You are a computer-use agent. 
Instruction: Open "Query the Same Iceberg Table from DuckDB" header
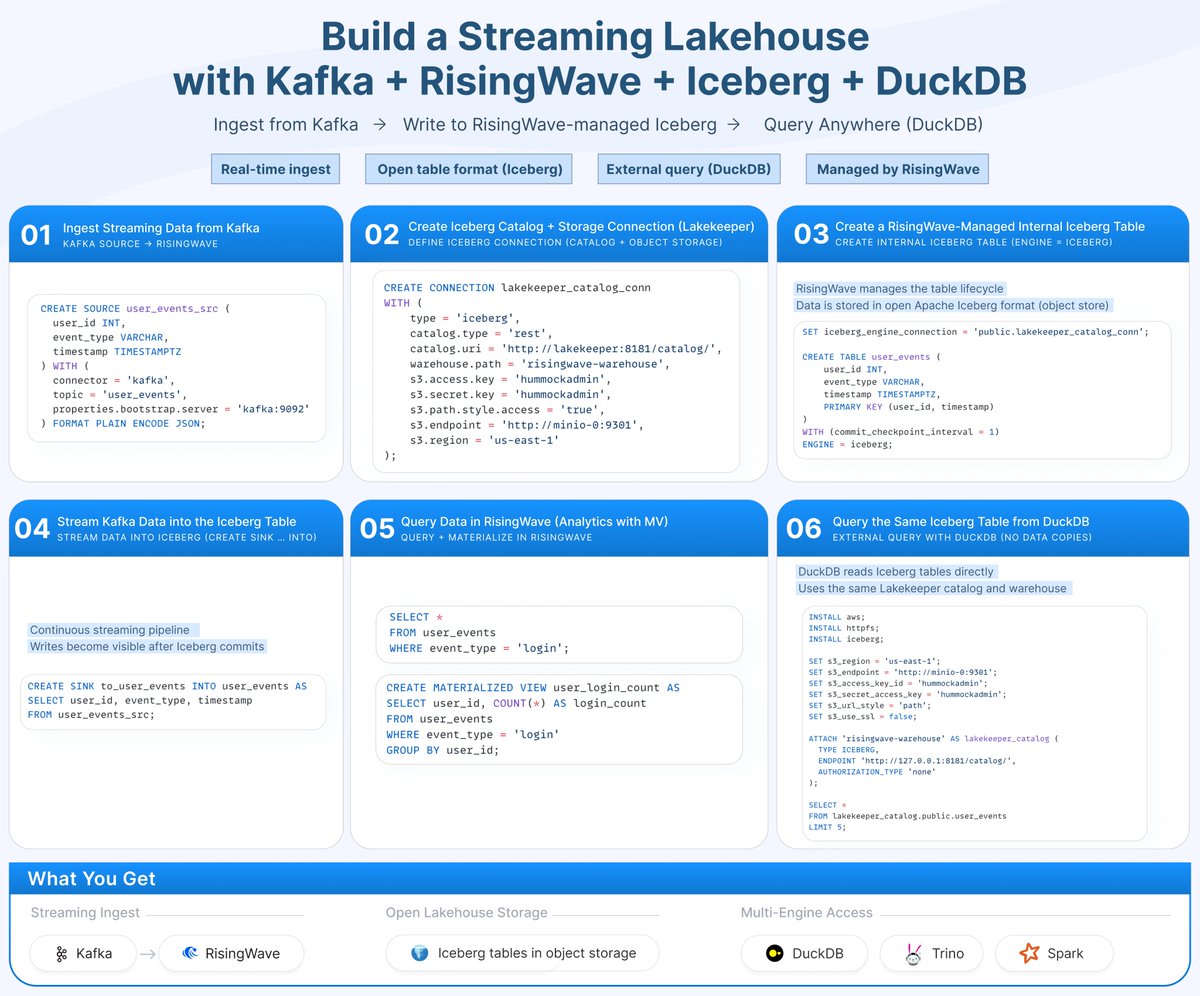point(961,521)
